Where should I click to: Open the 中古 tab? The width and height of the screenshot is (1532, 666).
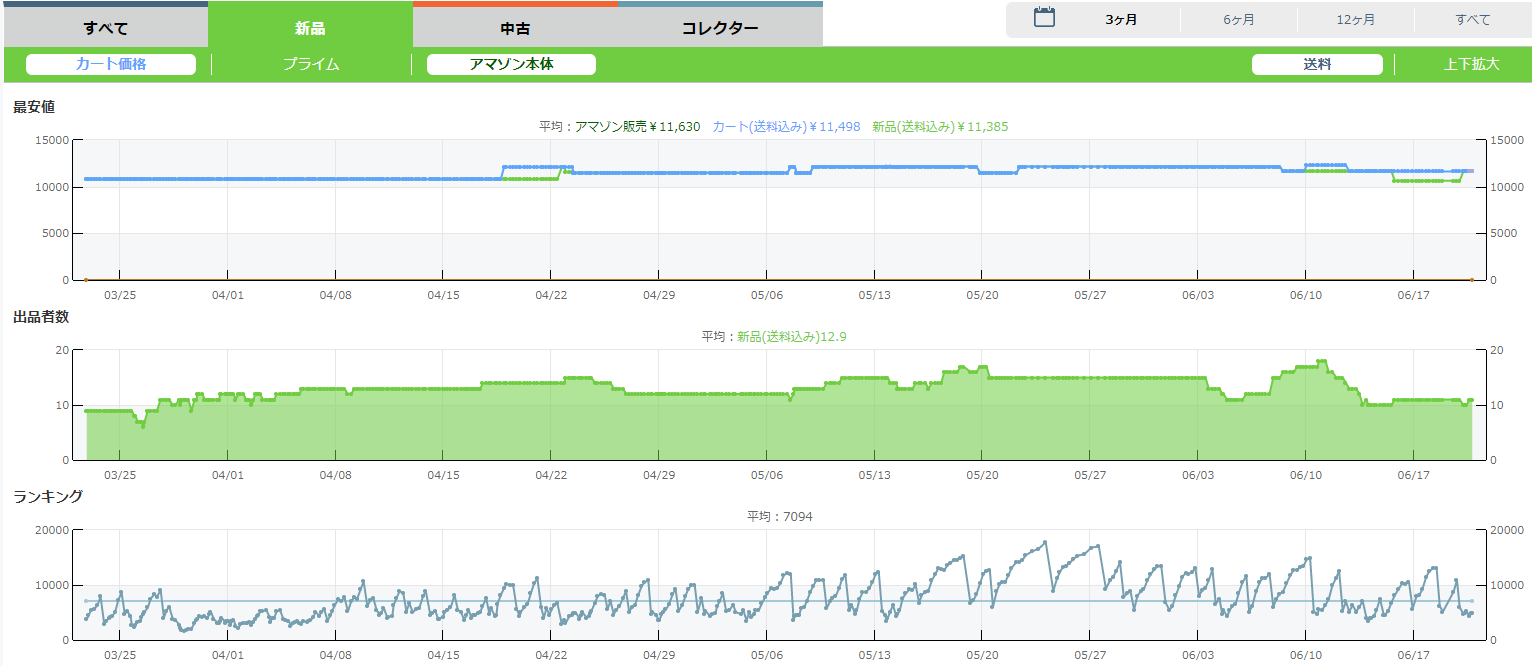coord(515,28)
